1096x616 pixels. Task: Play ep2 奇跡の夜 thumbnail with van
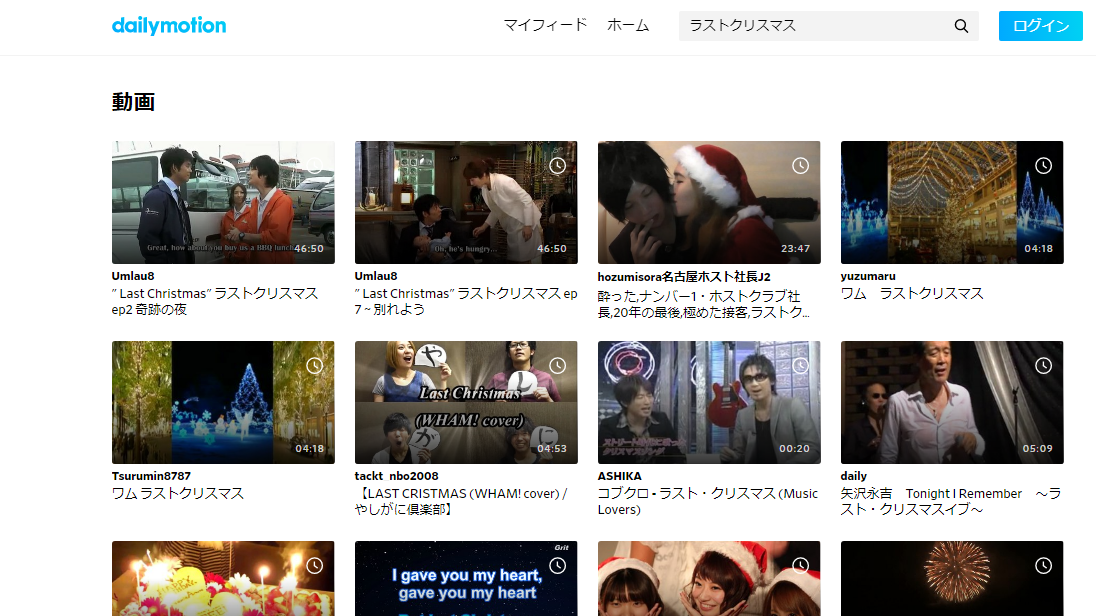[223, 202]
